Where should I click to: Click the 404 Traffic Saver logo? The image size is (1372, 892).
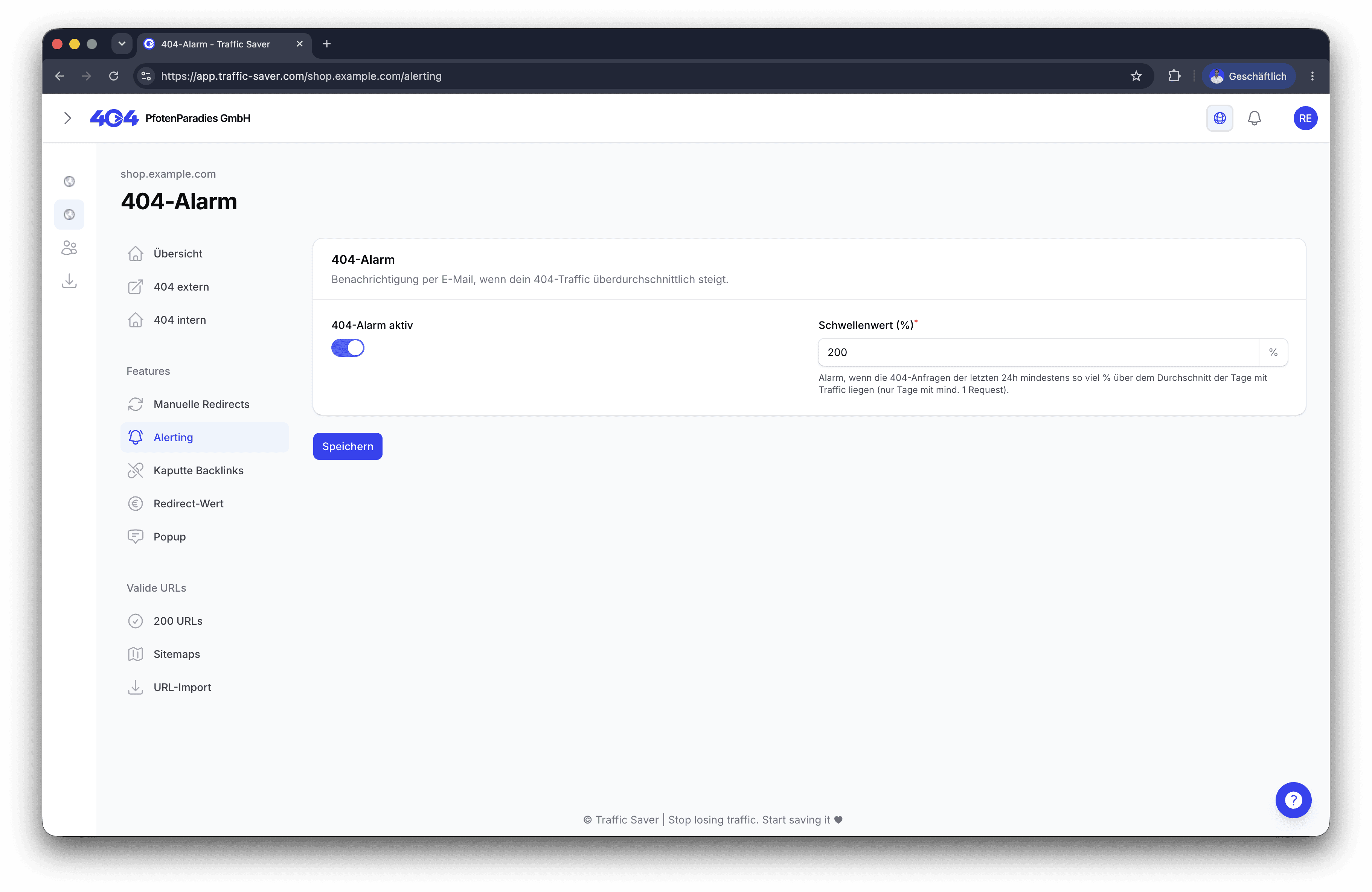(x=114, y=118)
